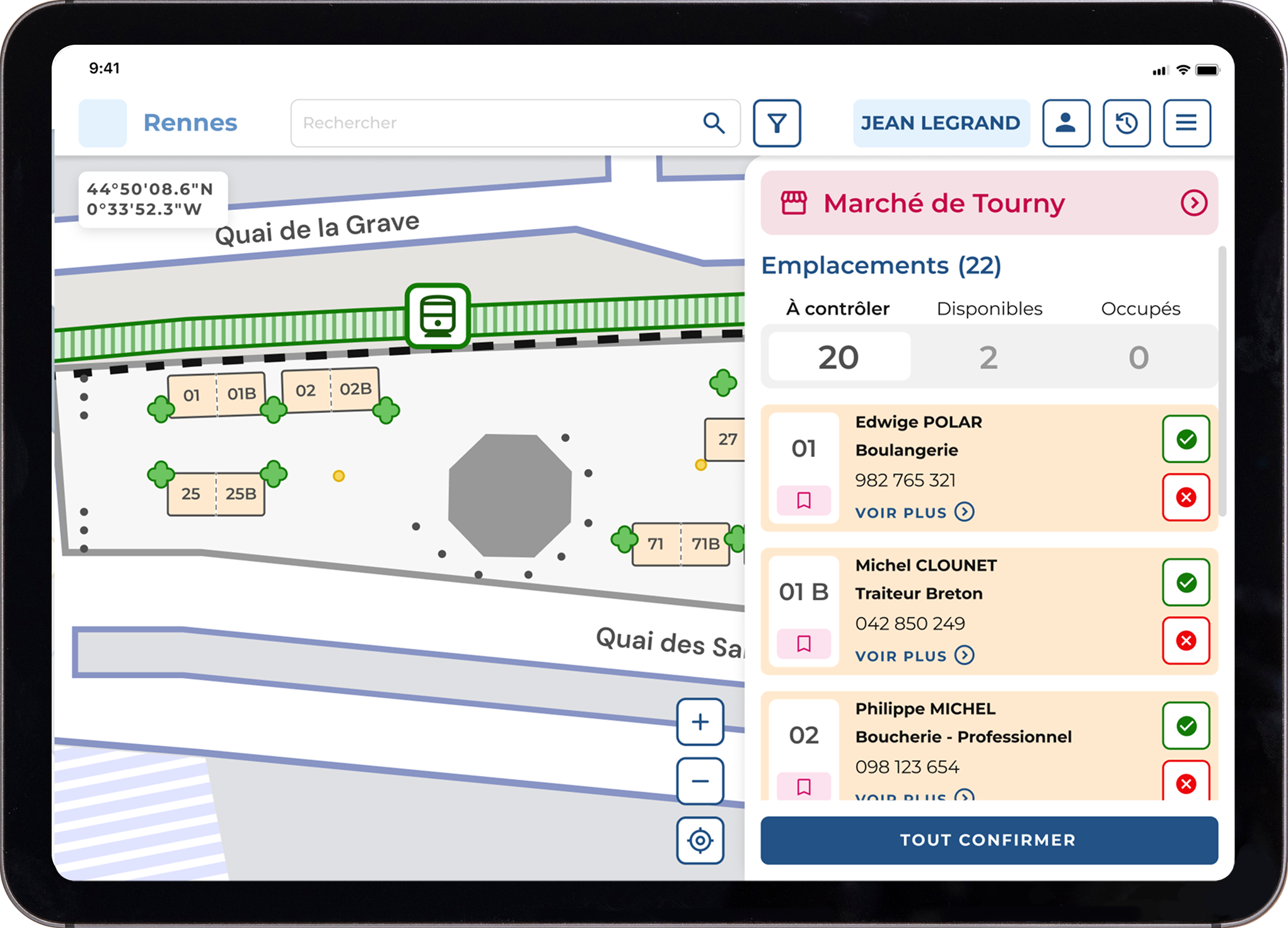Expand Marché de Tourny arrow

tap(1193, 203)
